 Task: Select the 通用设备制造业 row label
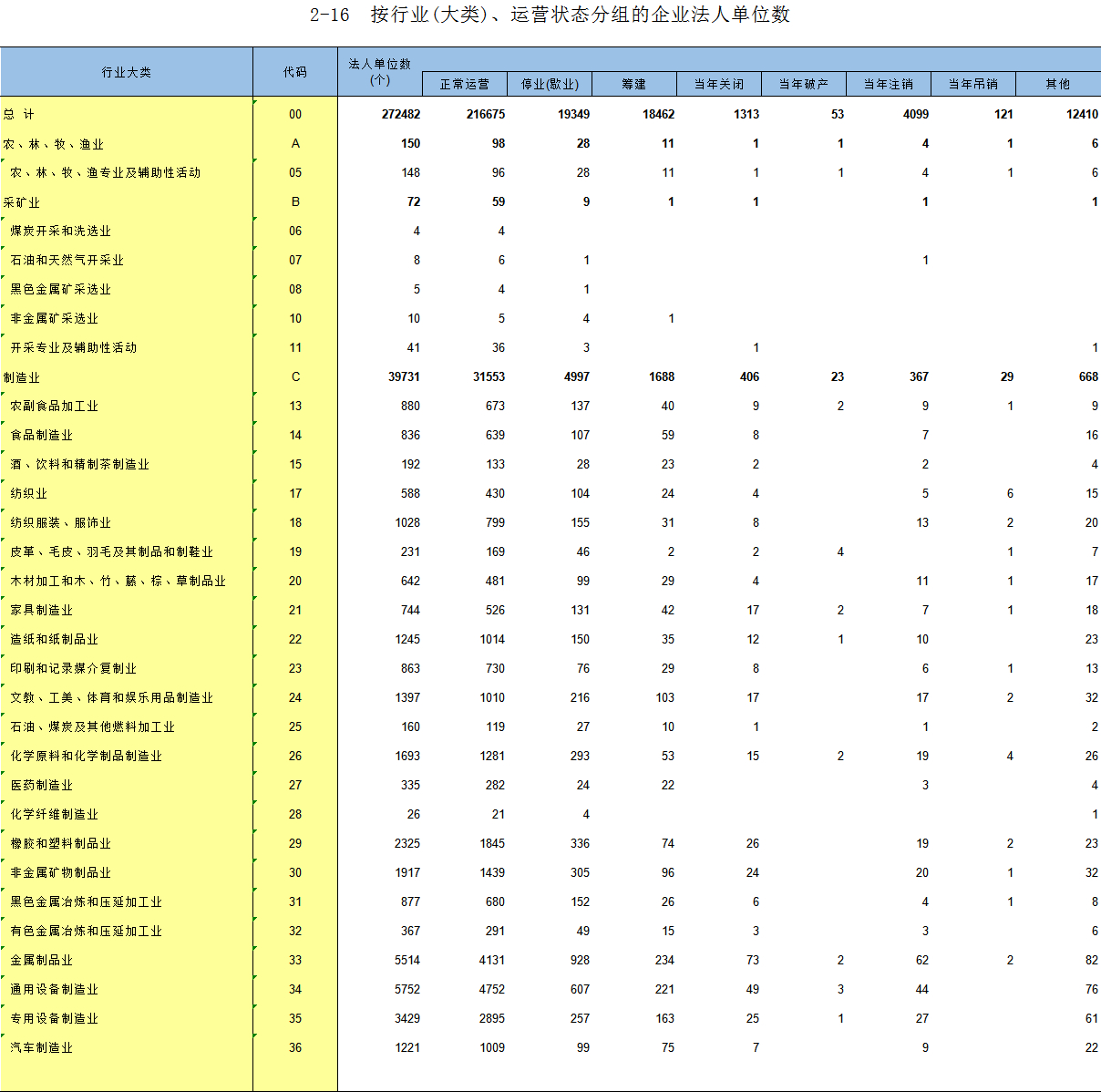coord(55,989)
